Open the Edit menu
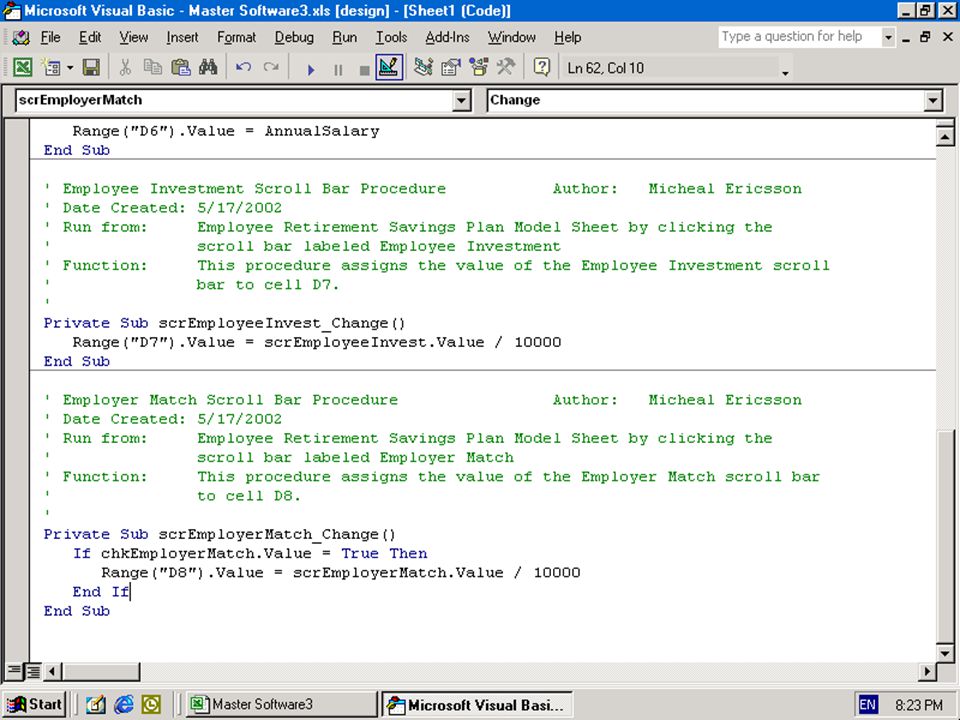960x720 pixels. (90, 37)
